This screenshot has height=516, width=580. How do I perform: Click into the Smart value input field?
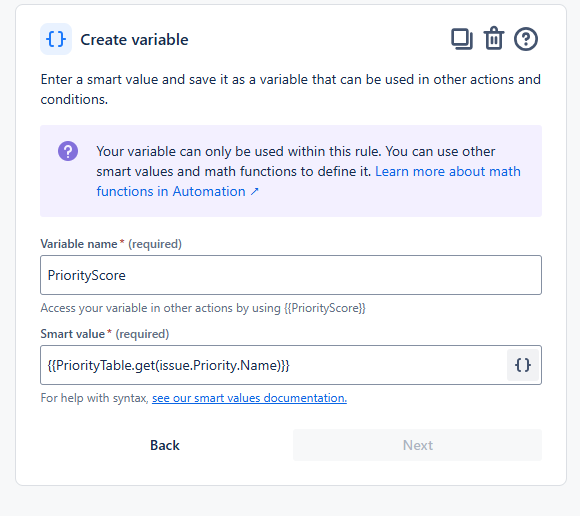click(x=273, y=365)
